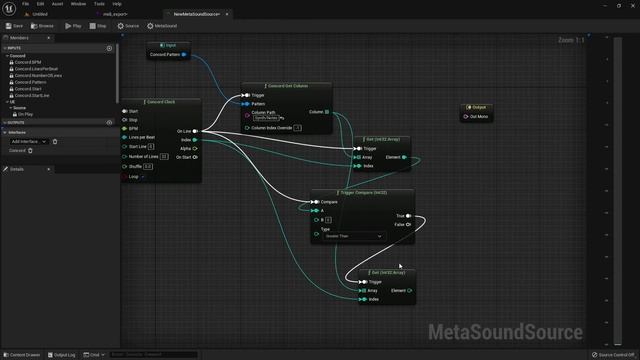Add a new input with the plus icon

click(x=109, y=48)
